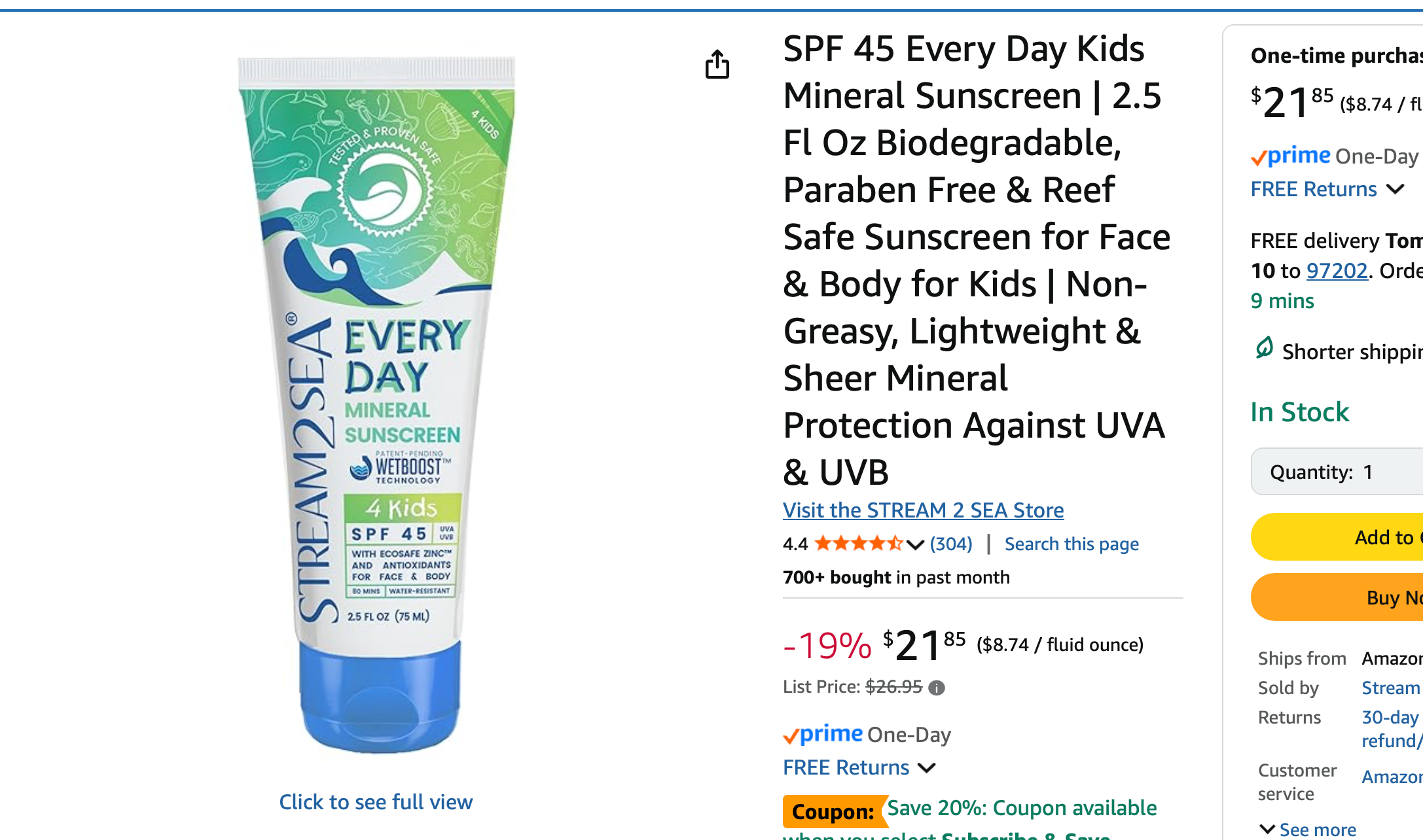Click the List Price info icon
1423x840 pixels.
pyautogui.click(x=937, y=688)
